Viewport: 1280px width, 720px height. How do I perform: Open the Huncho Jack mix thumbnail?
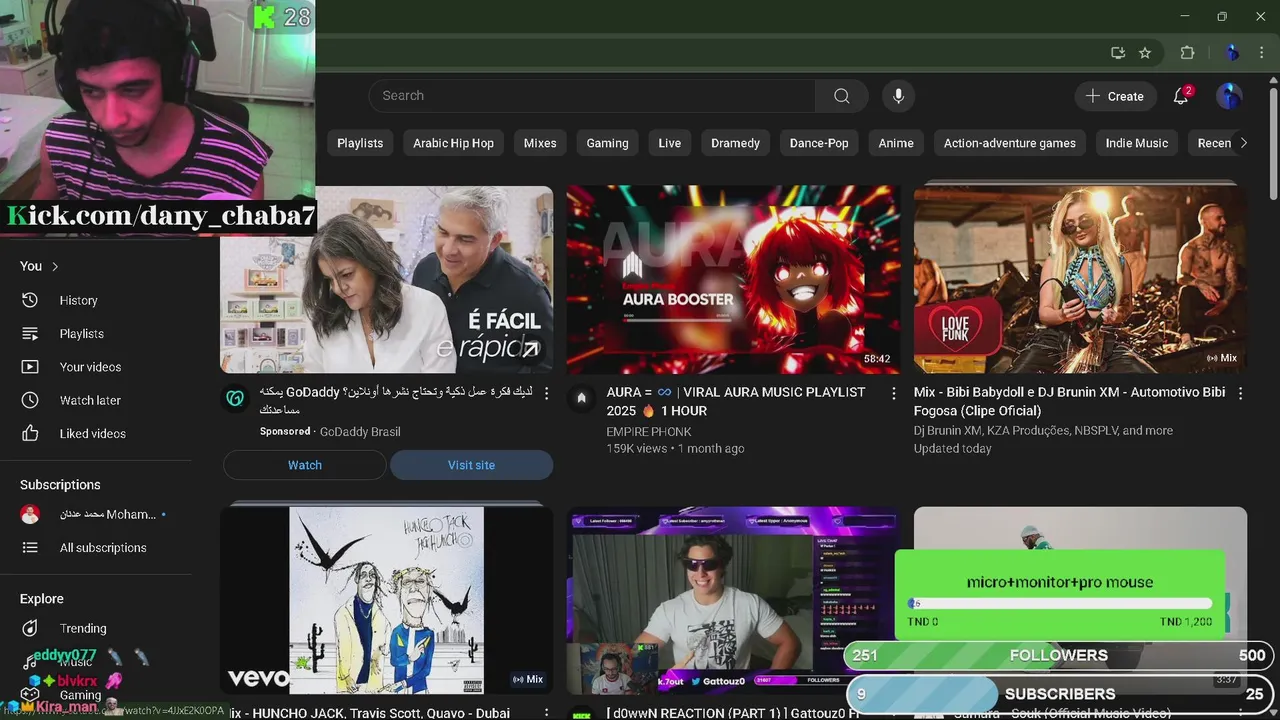(386, 599)
